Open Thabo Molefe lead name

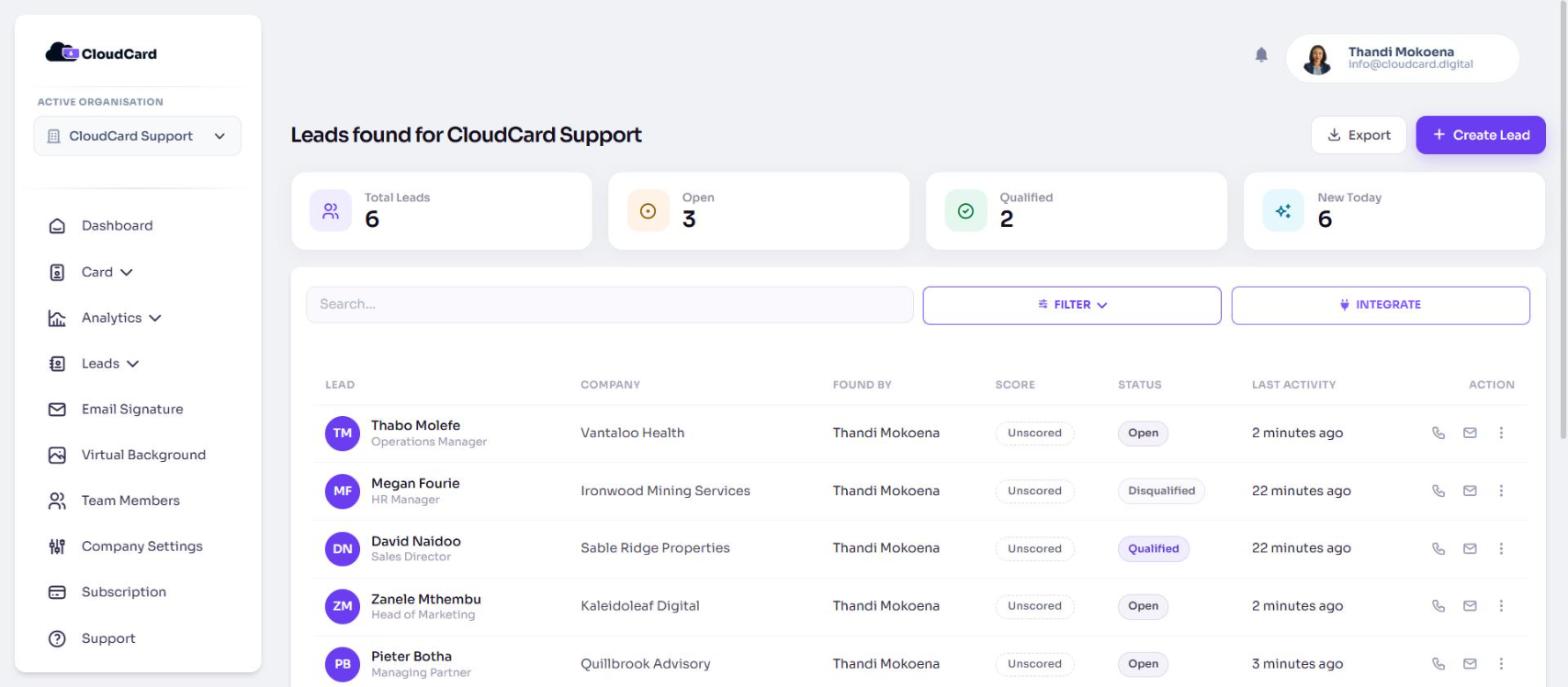tap(415, 426)
